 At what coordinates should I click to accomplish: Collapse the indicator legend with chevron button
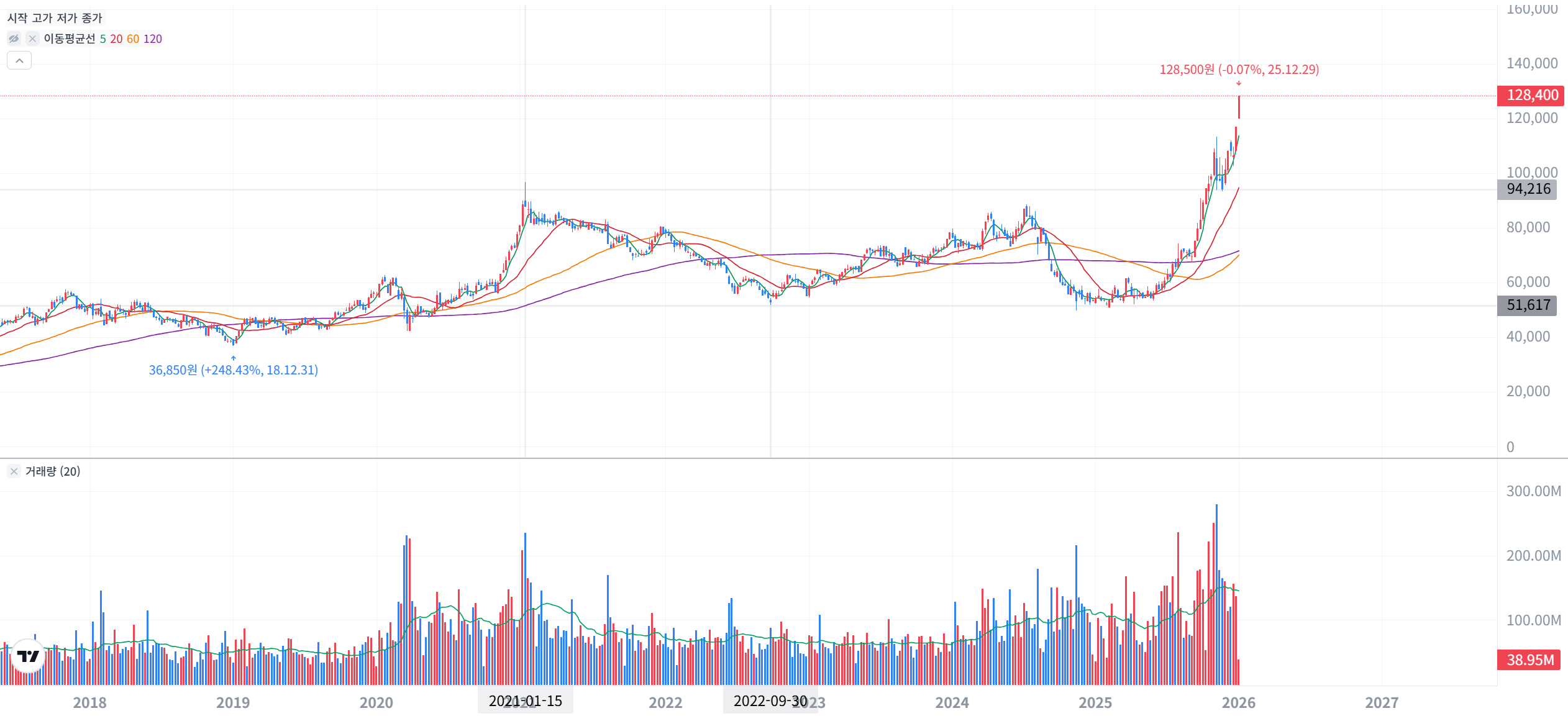coord(19,60)
